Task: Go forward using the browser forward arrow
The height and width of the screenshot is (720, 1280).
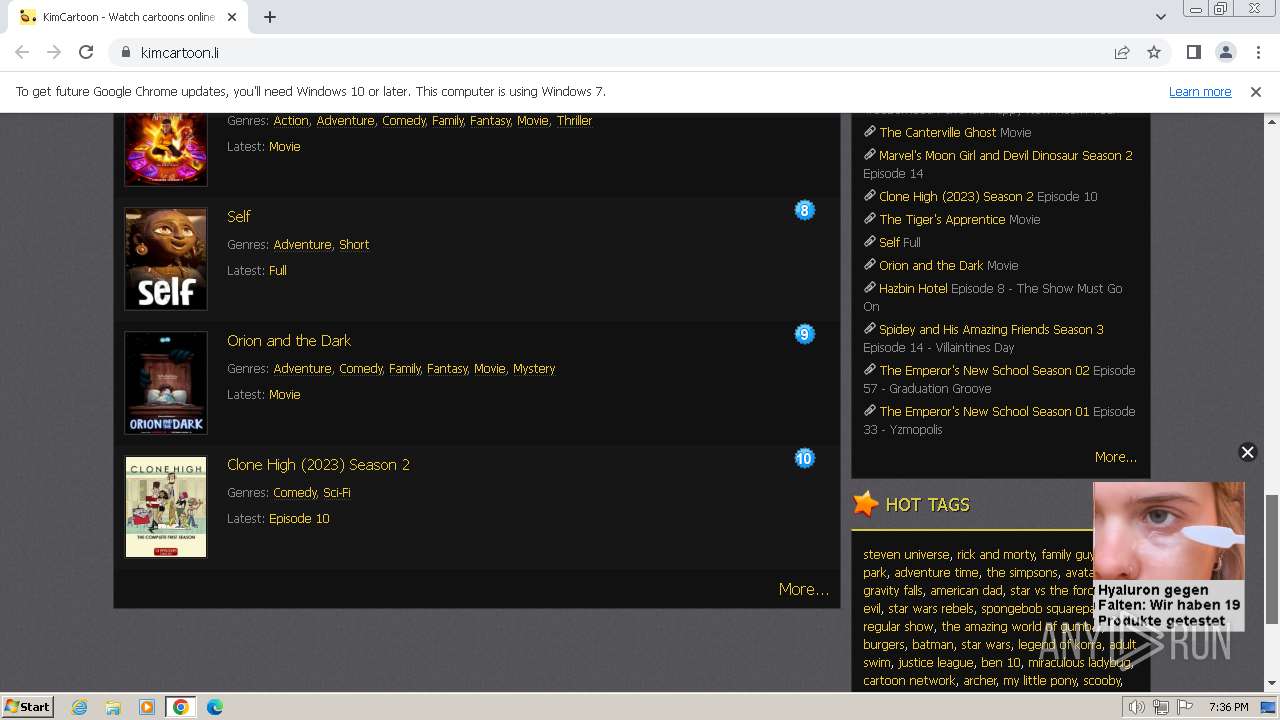Action: [x=54, y=52]
